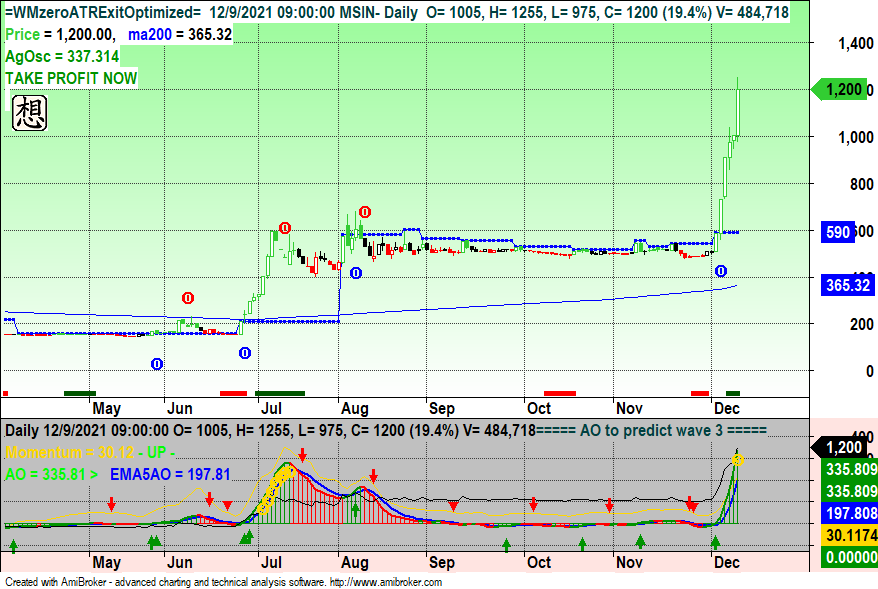Click the "ma200" legend label
Screen dimensions: 878x589
coord(150,35)
